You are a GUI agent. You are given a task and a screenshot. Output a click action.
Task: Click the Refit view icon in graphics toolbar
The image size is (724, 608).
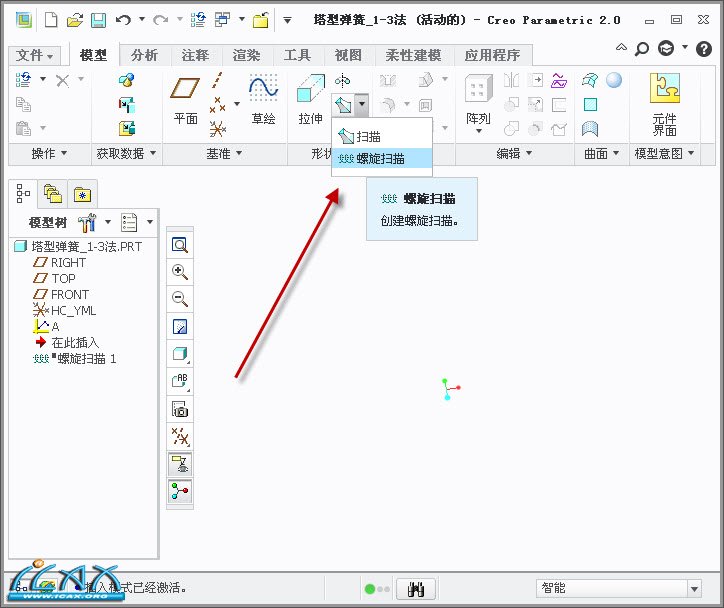(180, 245)
